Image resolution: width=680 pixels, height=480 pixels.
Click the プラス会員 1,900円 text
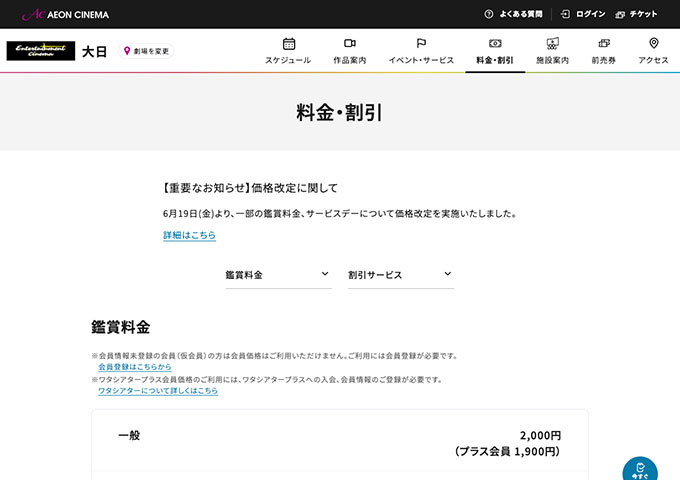pyautogui.click(x=507, y=451)
